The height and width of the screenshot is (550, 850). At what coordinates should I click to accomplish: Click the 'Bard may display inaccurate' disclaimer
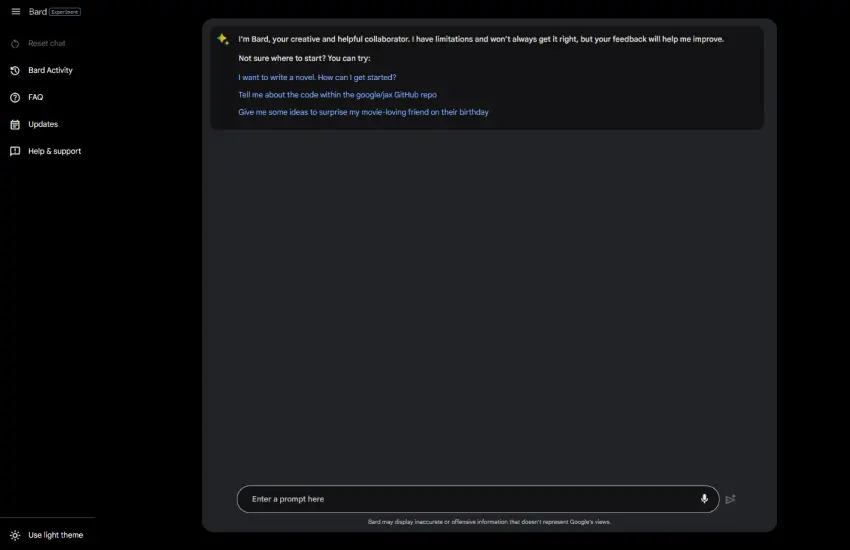489,522
